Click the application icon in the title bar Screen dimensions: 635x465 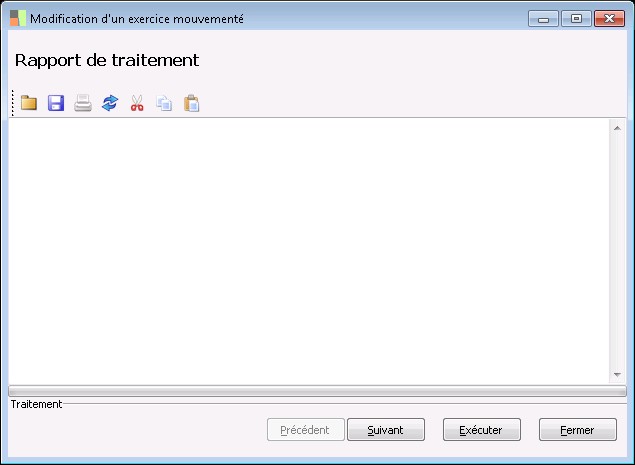pyautogui.click(x=18, y=18)
